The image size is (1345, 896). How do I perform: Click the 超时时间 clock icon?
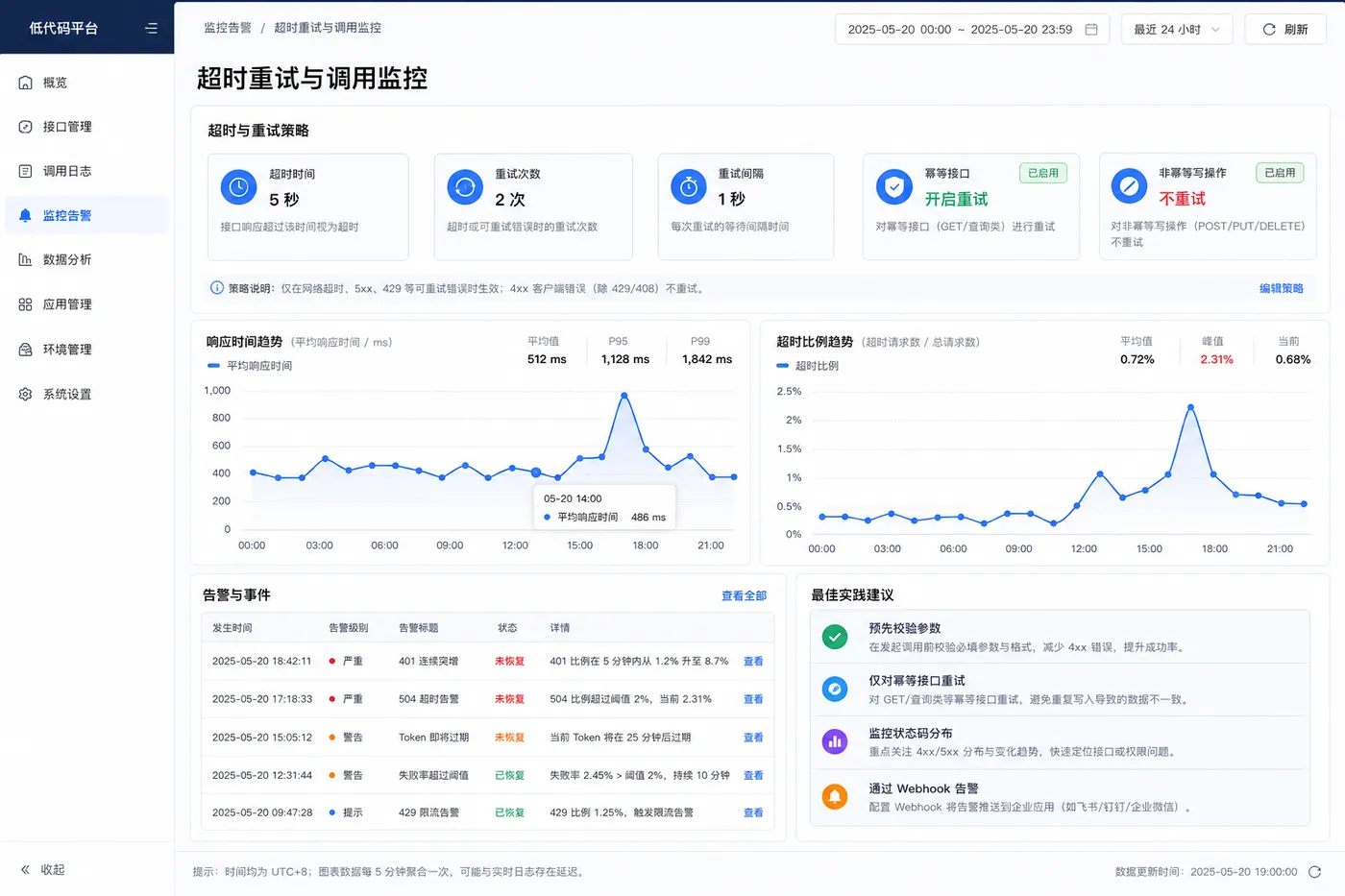239,187
